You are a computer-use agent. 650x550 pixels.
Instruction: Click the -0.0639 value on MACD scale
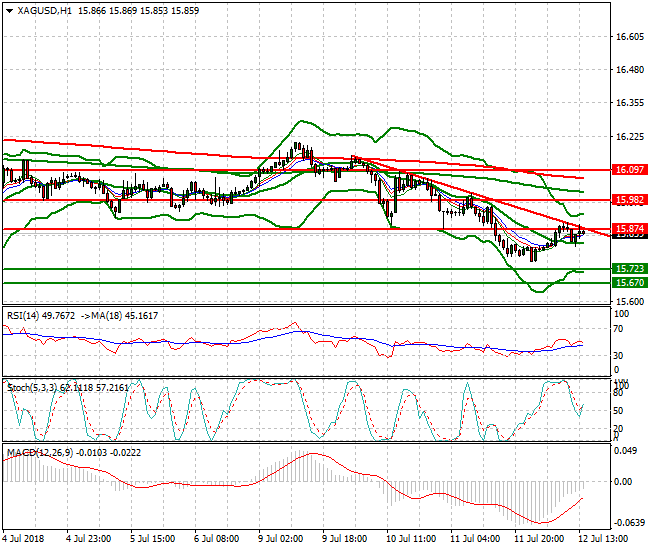[x=627, y=522]
